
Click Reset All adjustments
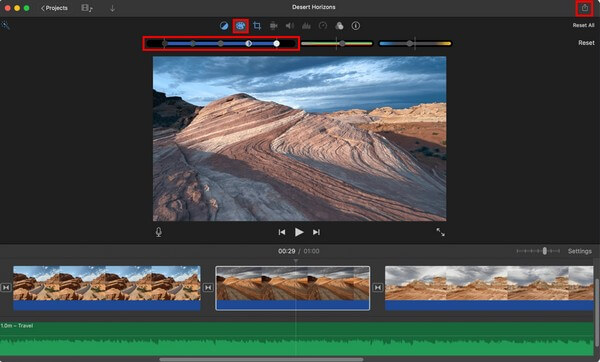tap(583, 25)
